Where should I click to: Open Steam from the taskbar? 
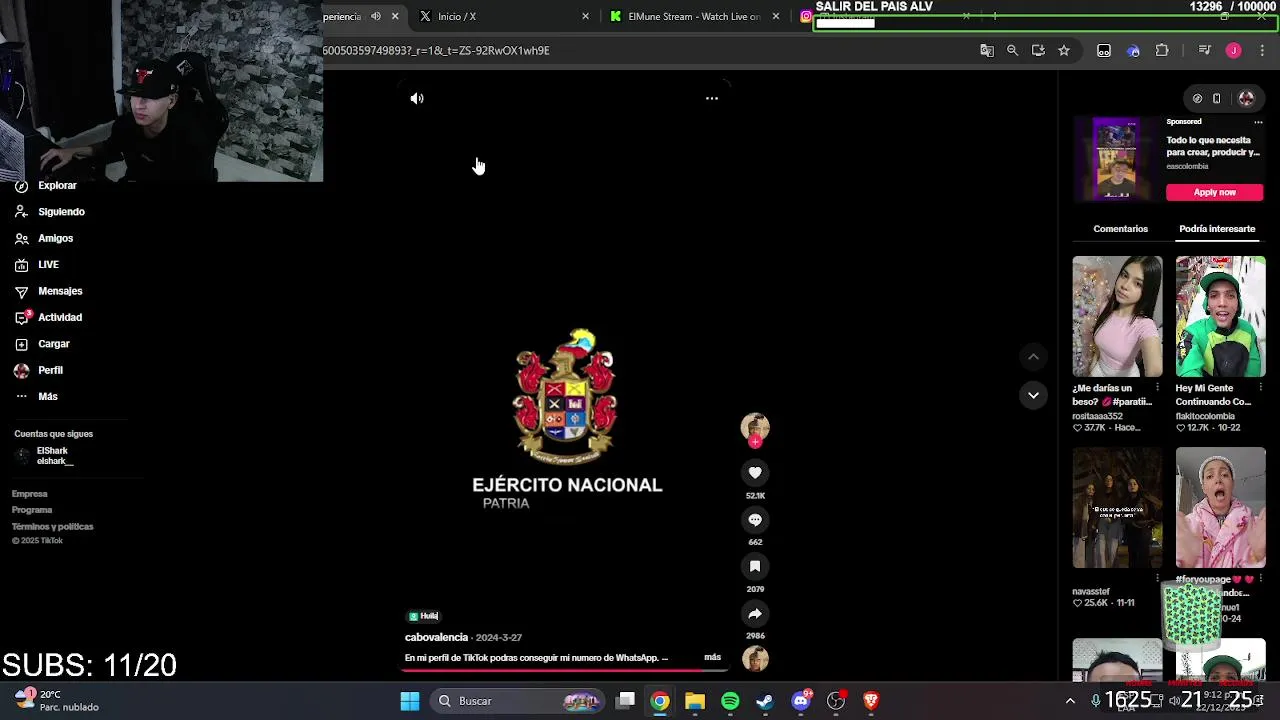point(765,701)
